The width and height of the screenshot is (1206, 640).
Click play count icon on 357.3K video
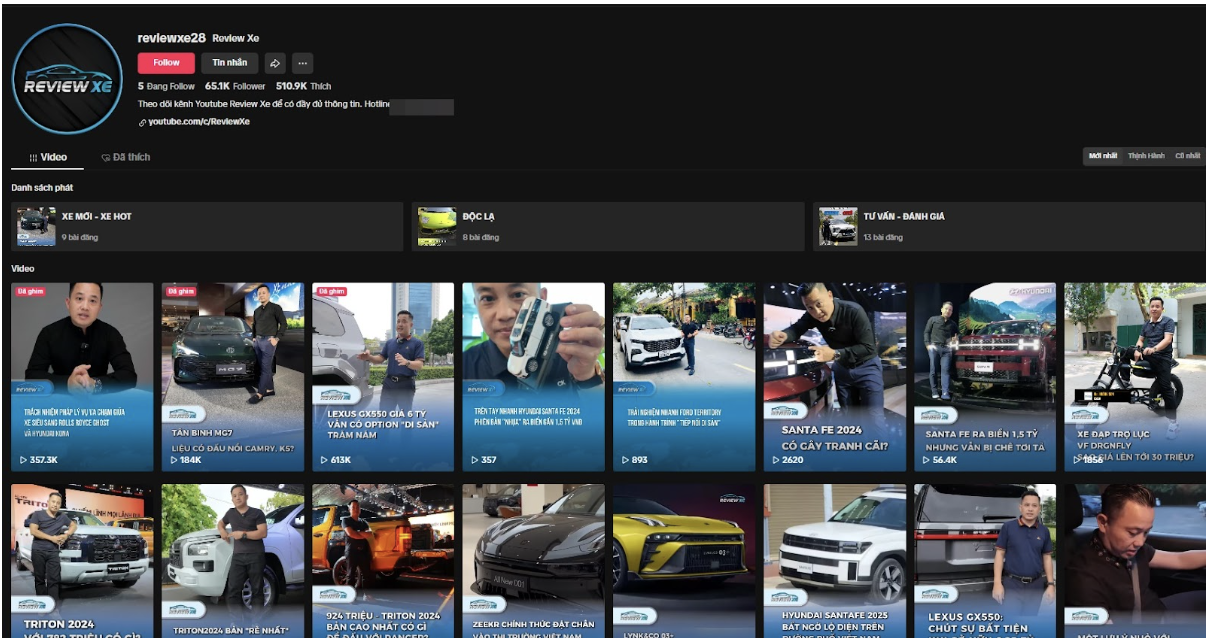pyautogui.click(x=24, y=460)
